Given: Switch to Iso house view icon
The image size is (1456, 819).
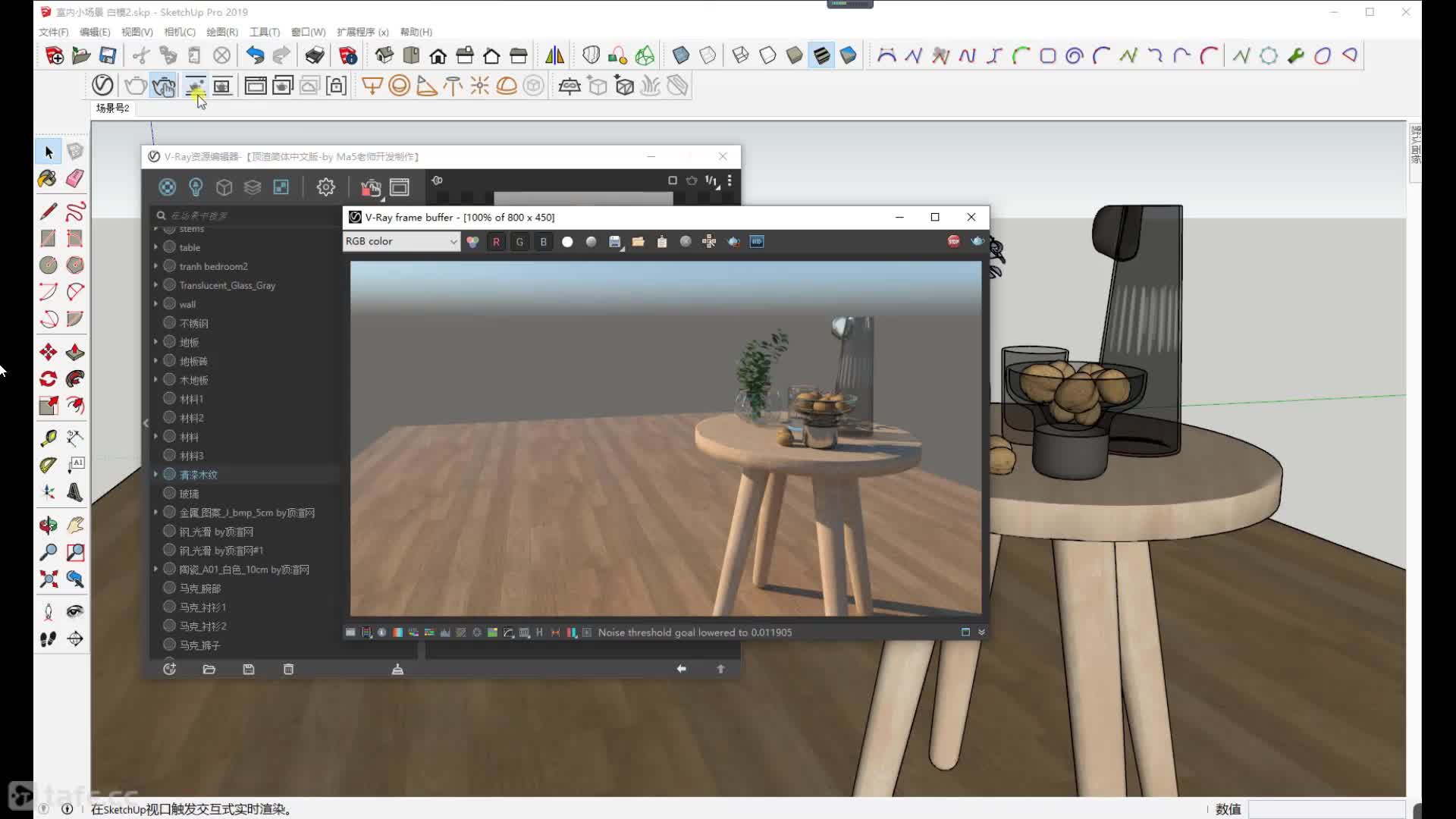Looking at the screenshot, I should 384,55.
